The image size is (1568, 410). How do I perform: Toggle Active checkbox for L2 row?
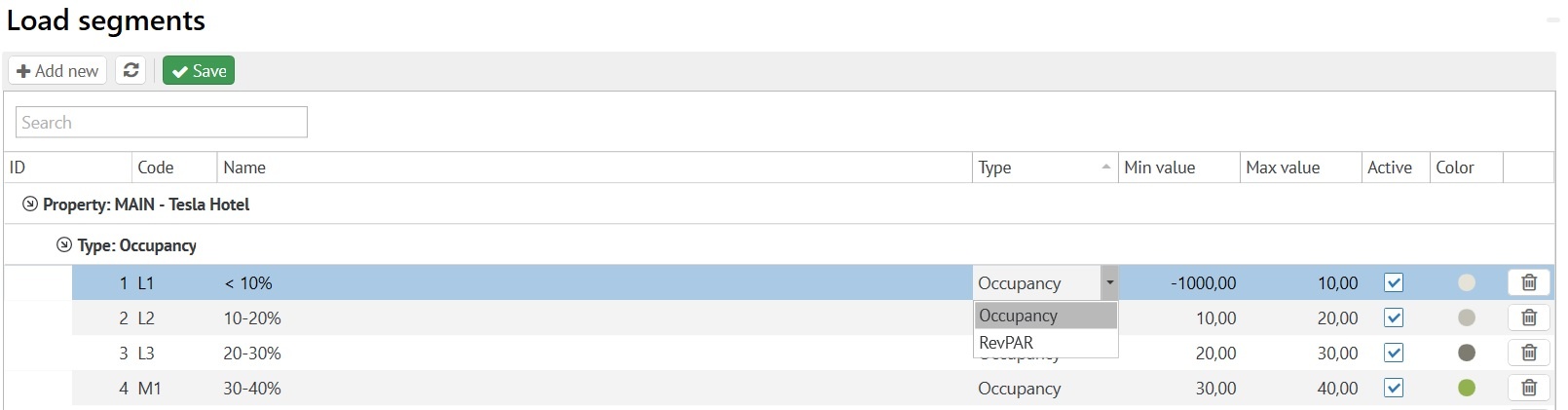[1394, 317]
